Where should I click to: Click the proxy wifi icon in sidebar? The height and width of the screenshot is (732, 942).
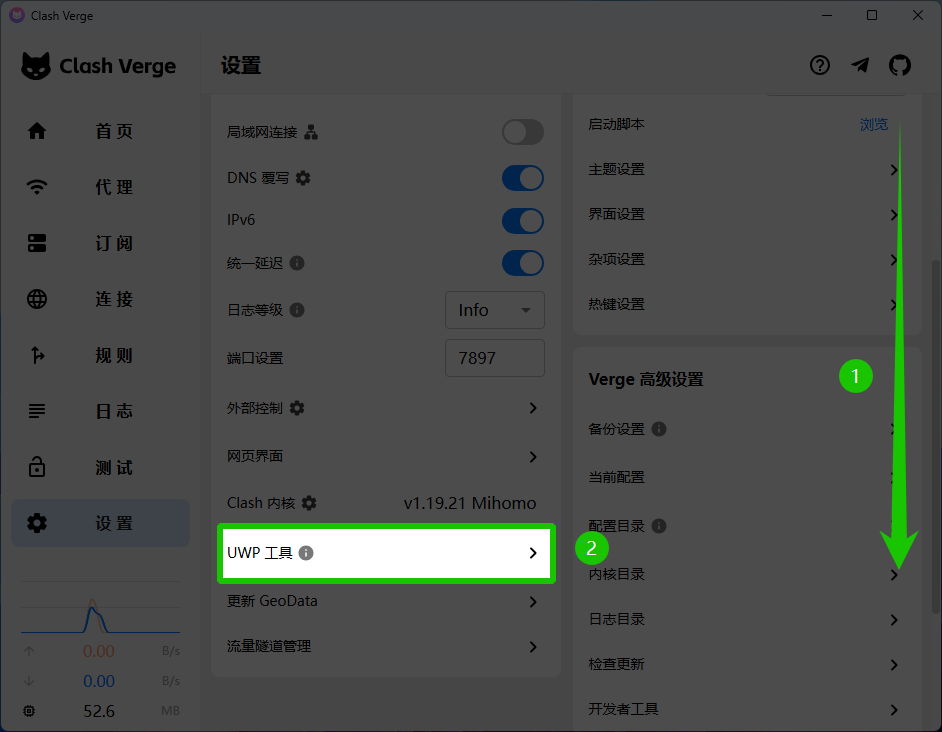(x=37, y=187)
